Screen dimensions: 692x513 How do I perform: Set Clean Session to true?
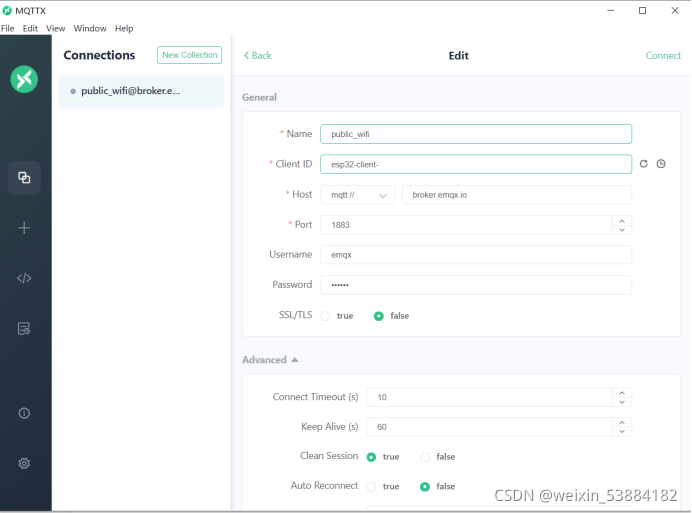point(372,457)
